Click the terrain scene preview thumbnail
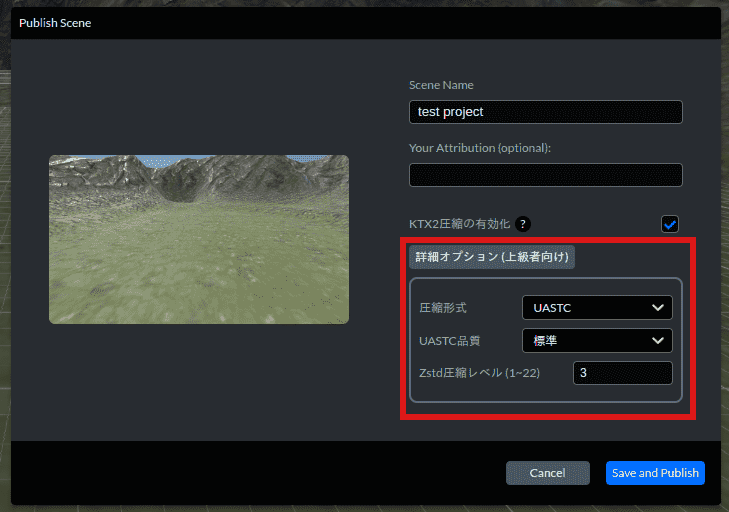Screen dimensions: 729x512 coord(199,239)
